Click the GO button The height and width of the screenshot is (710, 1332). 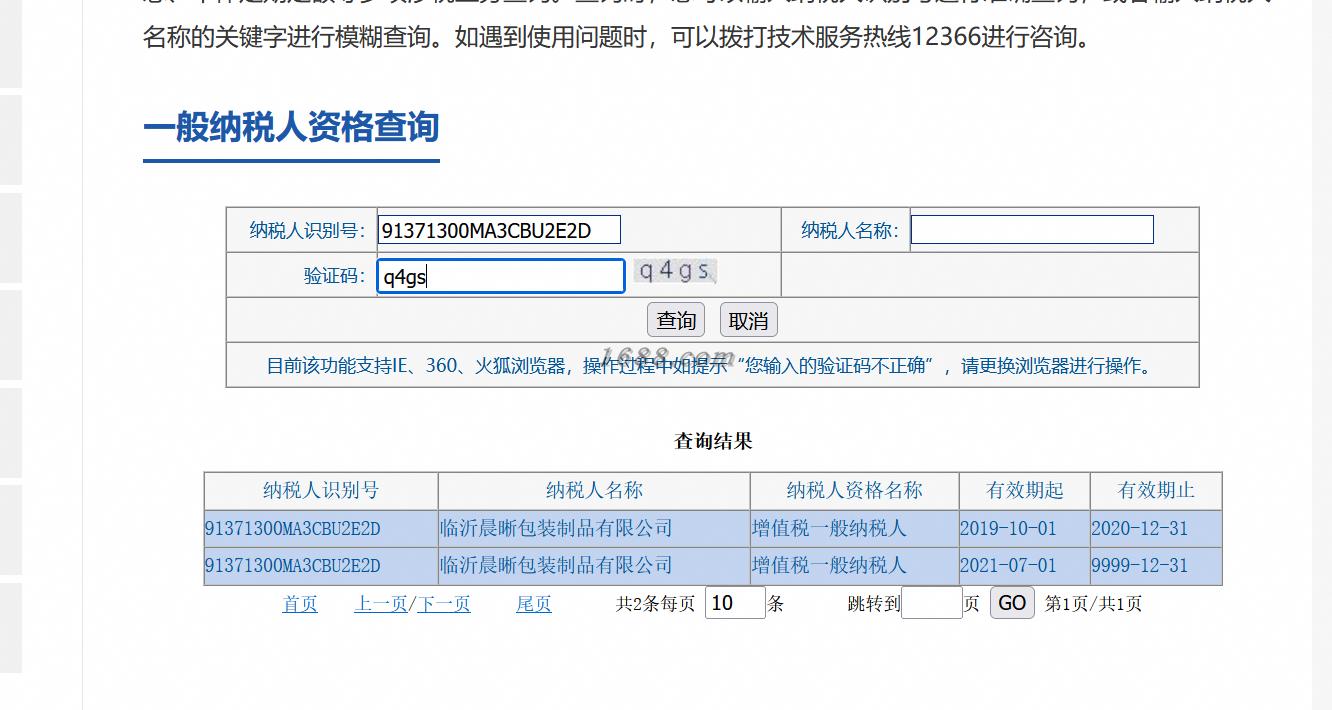tap(1012, 603)
